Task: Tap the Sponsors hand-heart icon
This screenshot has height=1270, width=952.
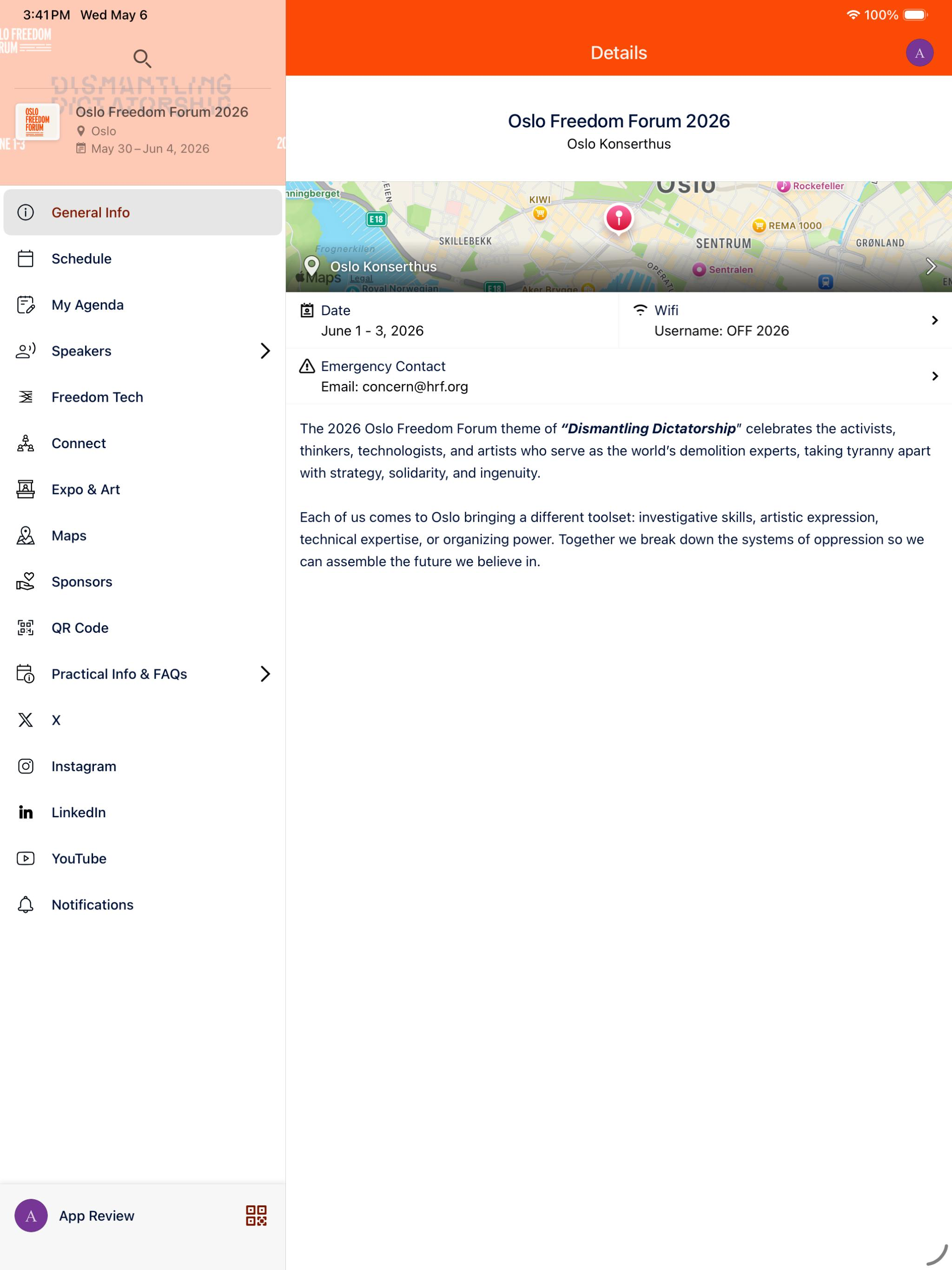Action: (x=26, y=582)
